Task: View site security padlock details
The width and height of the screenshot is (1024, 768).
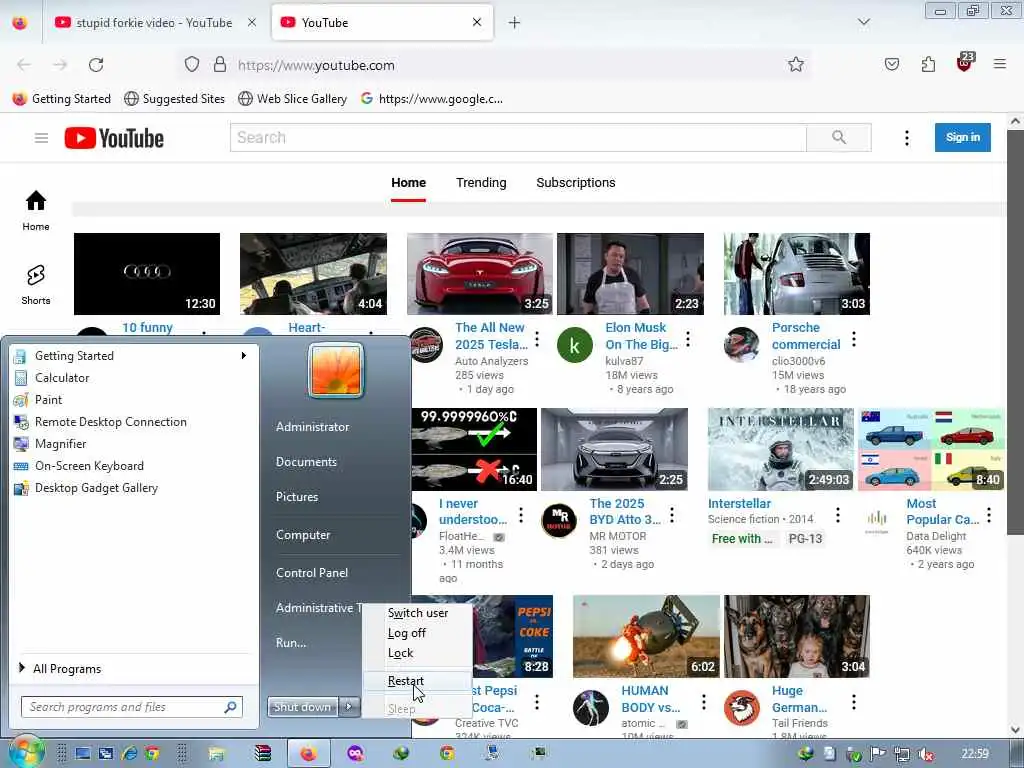Action: click(220, 65)
